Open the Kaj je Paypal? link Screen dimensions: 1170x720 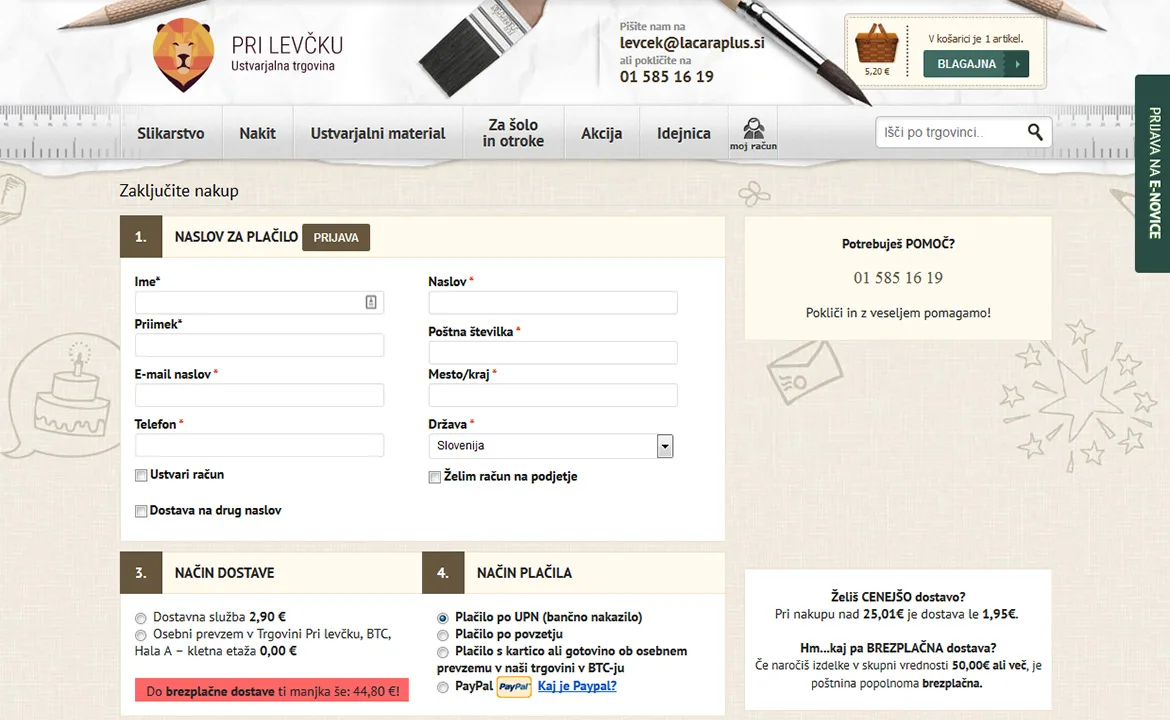(577, 686)
